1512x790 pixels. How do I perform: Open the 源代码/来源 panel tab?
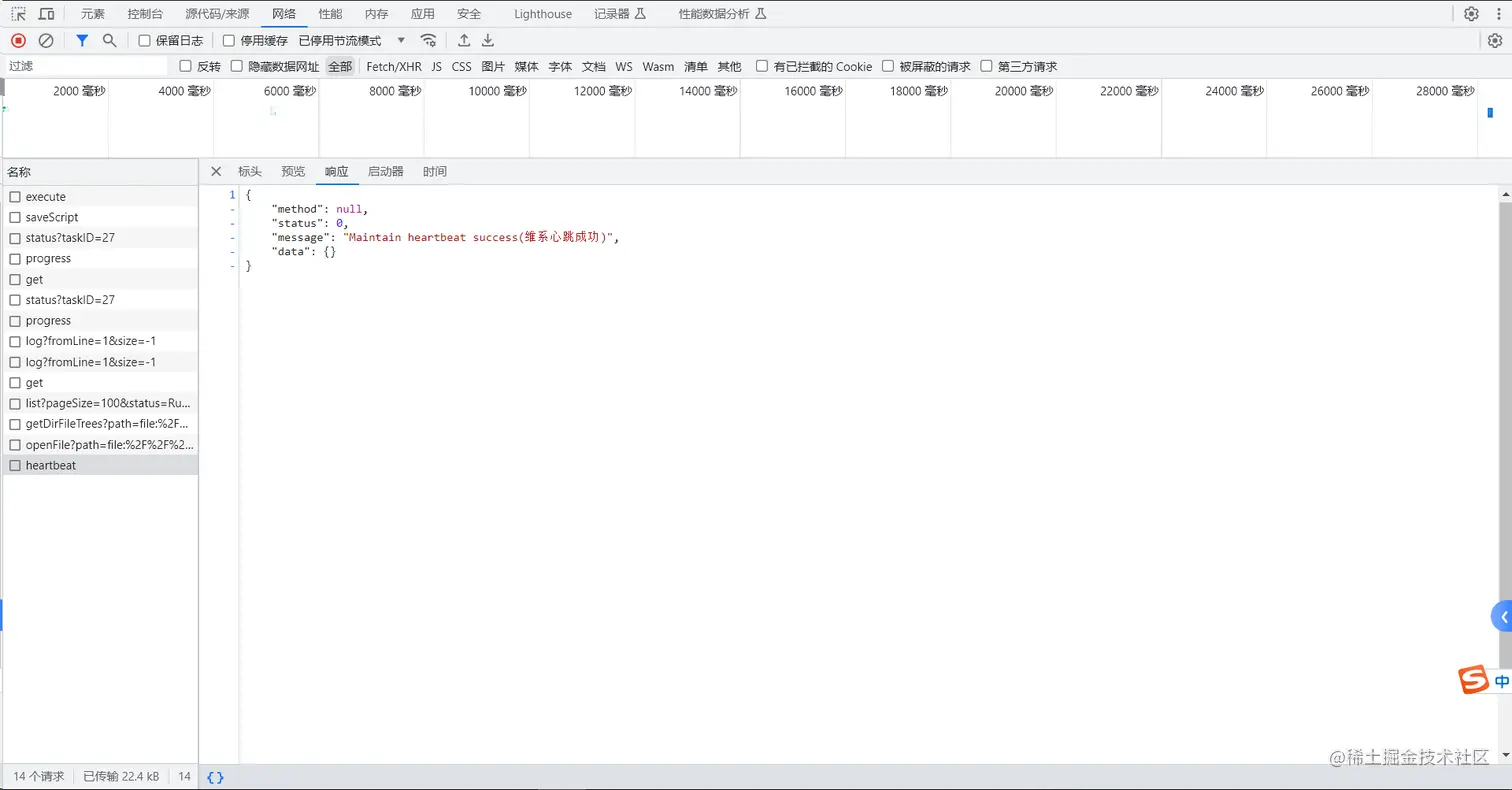click(218, 14)
